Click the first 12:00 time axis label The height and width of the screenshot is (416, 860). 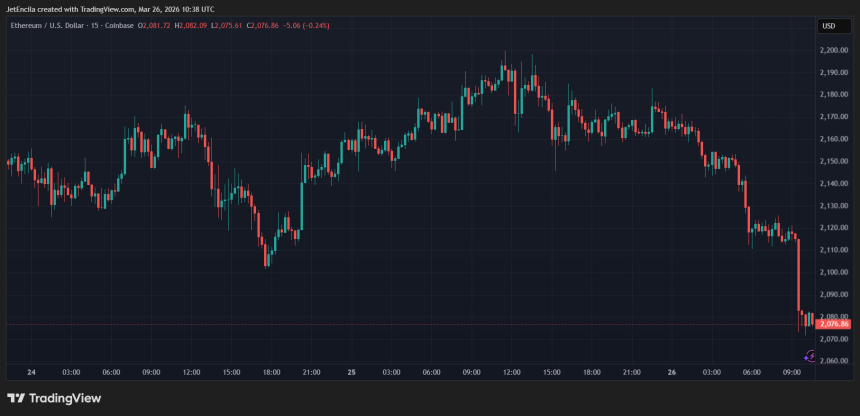pyautogui.click(x=191, y=372)
